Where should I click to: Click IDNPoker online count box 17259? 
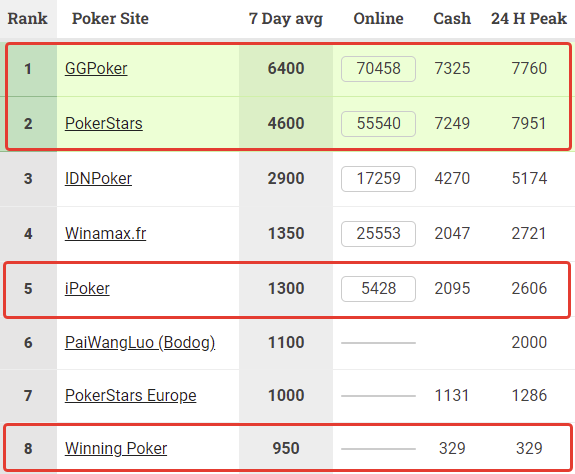point(378,179)
